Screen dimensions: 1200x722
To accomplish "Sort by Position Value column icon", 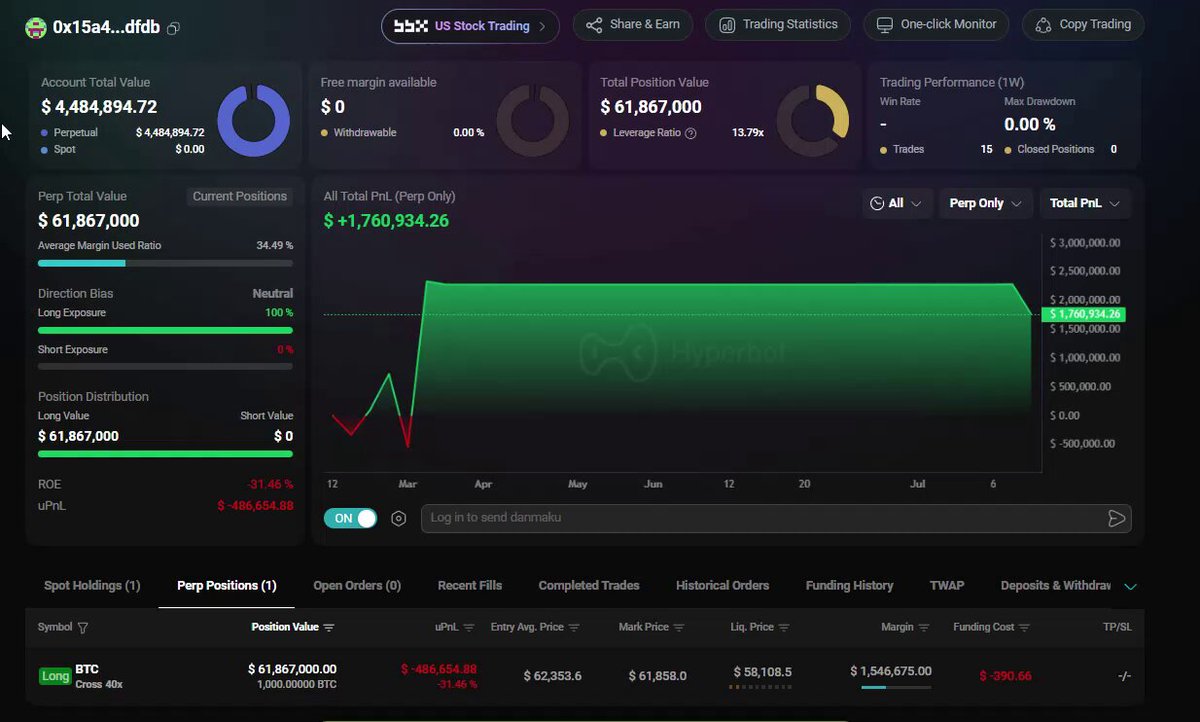I will coord(329,628).
